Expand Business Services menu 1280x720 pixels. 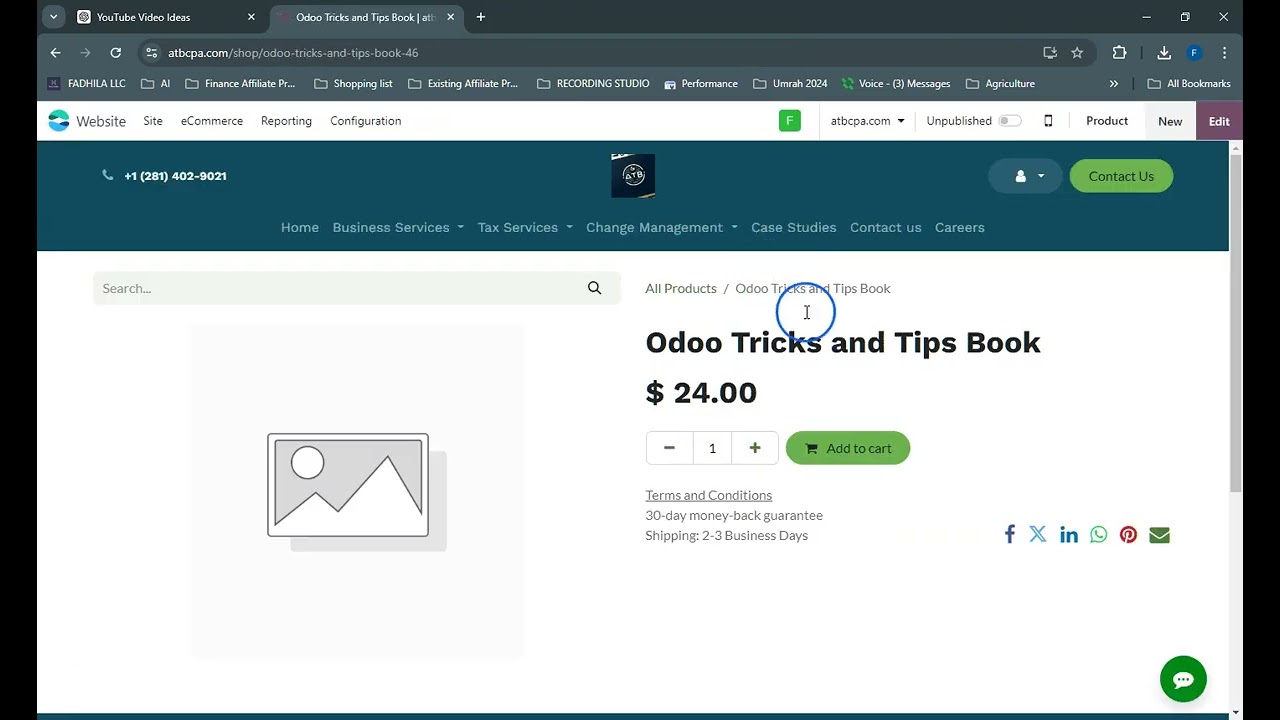tap(398, 227)
